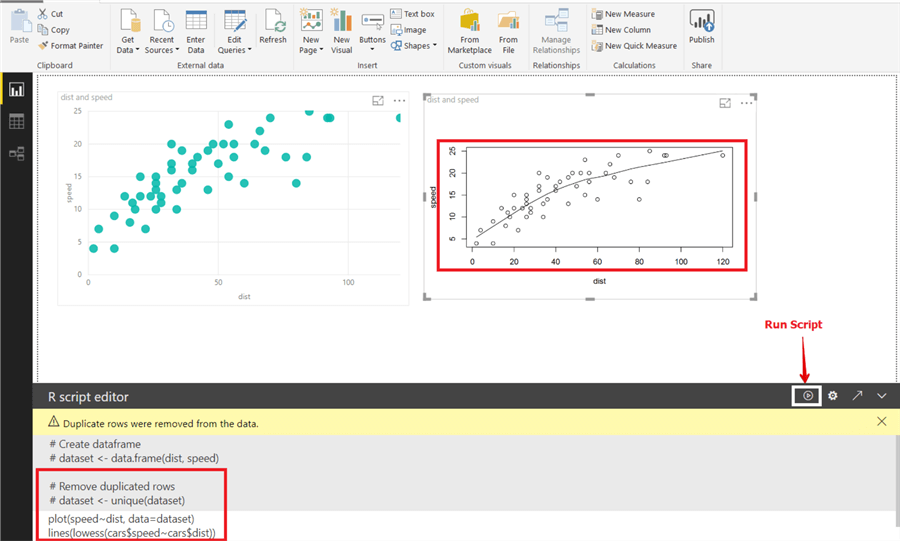Open Model relationships view in sidebar
Viewport: 900px width, 541px height.
click(16, 153)
